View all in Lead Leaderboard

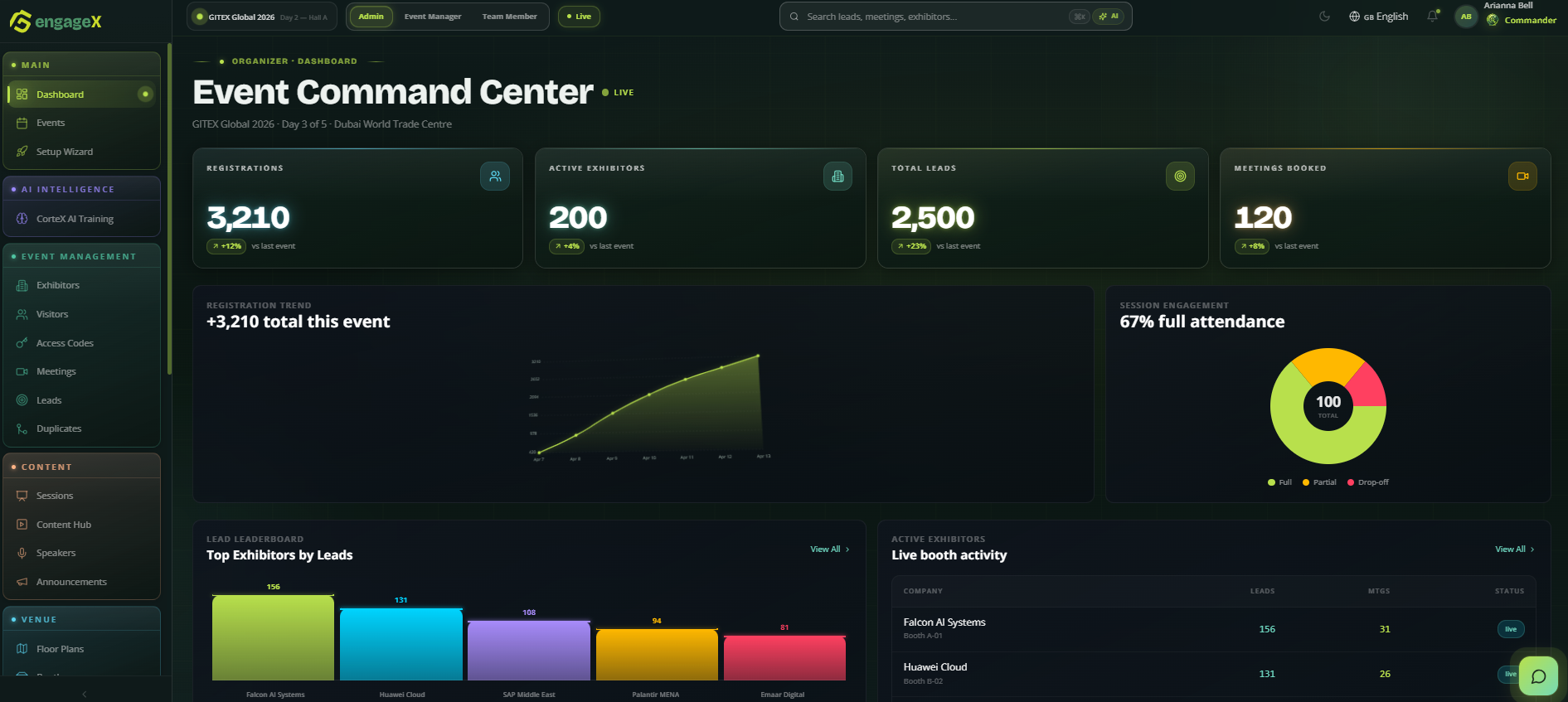[830, 549]
